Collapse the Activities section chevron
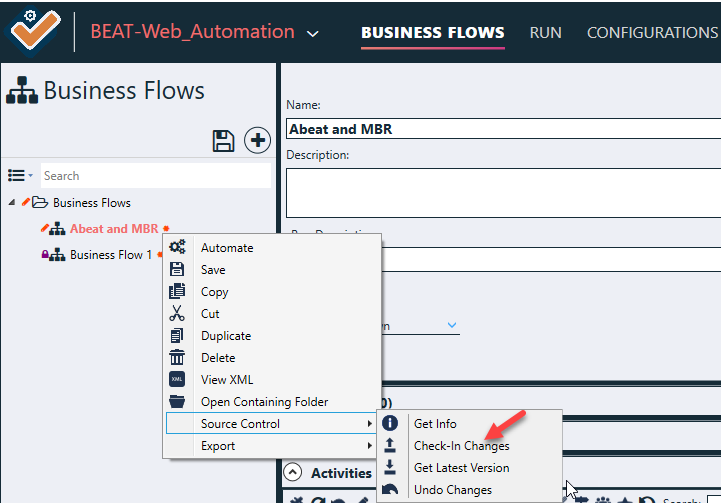 (293, 473)
